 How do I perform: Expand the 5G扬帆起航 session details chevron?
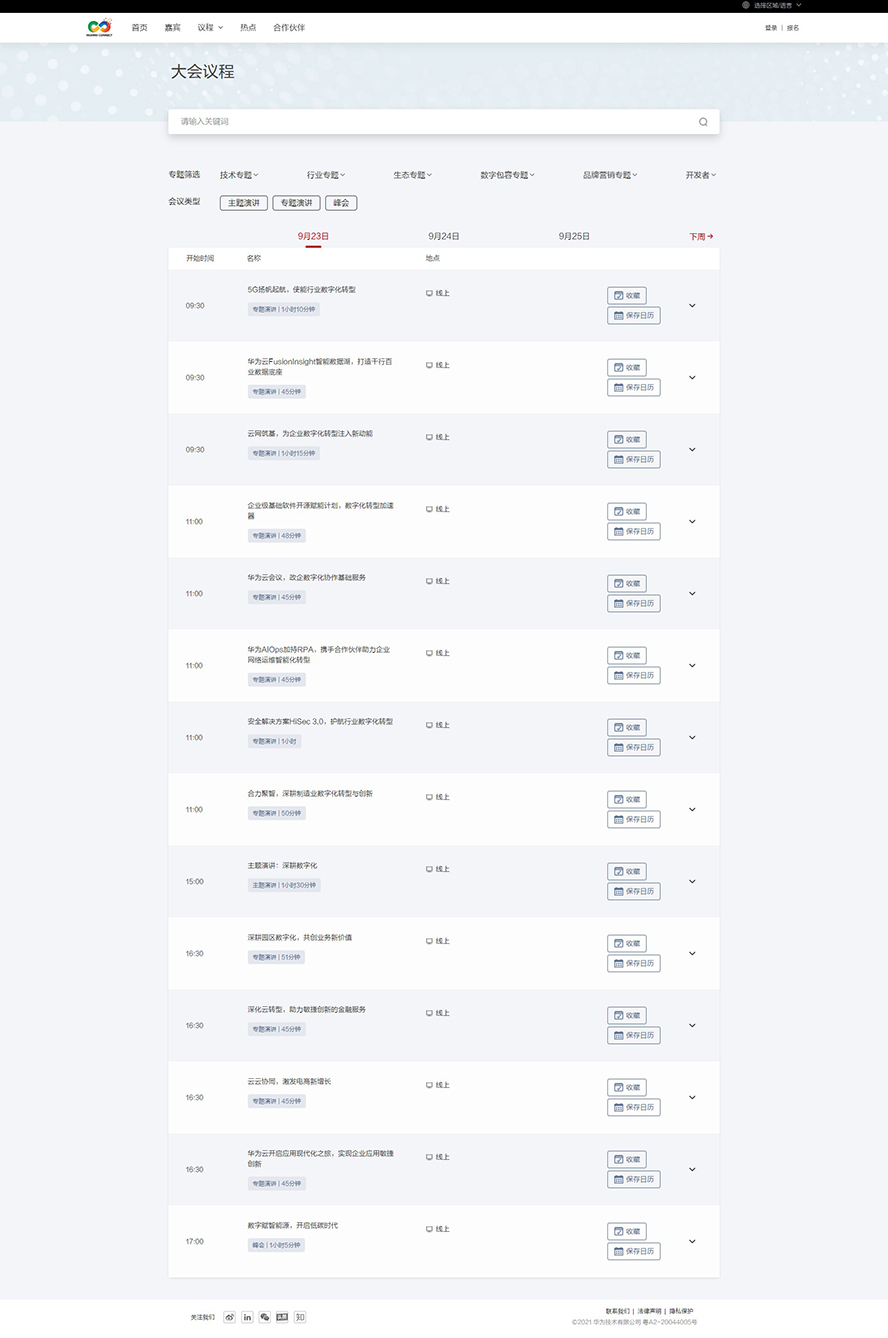692,305
